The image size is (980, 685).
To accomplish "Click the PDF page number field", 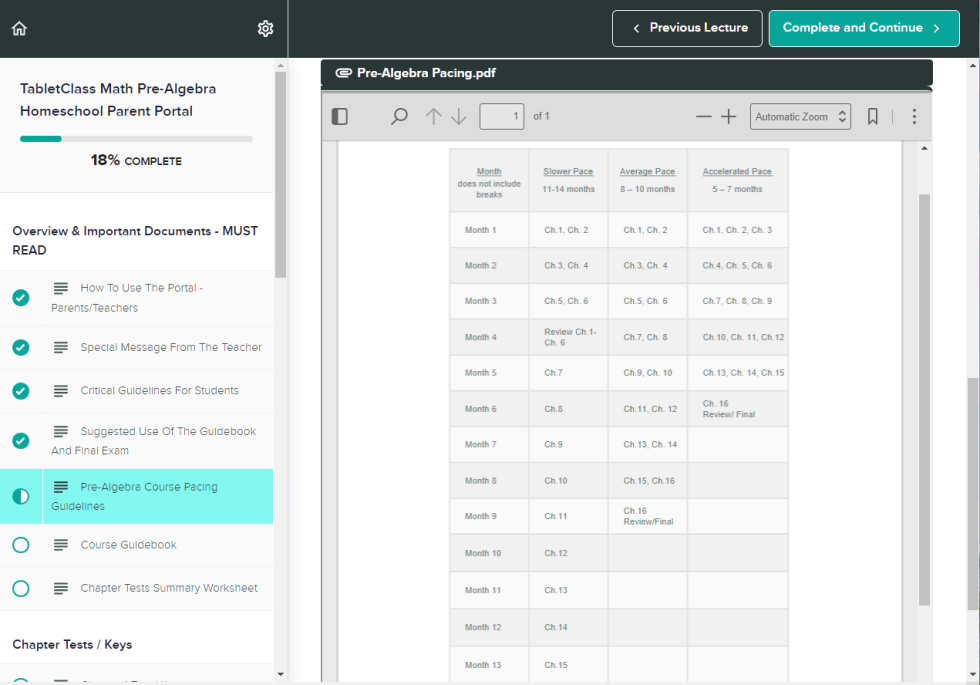I will pyautogui.click(x=502, y=117).
